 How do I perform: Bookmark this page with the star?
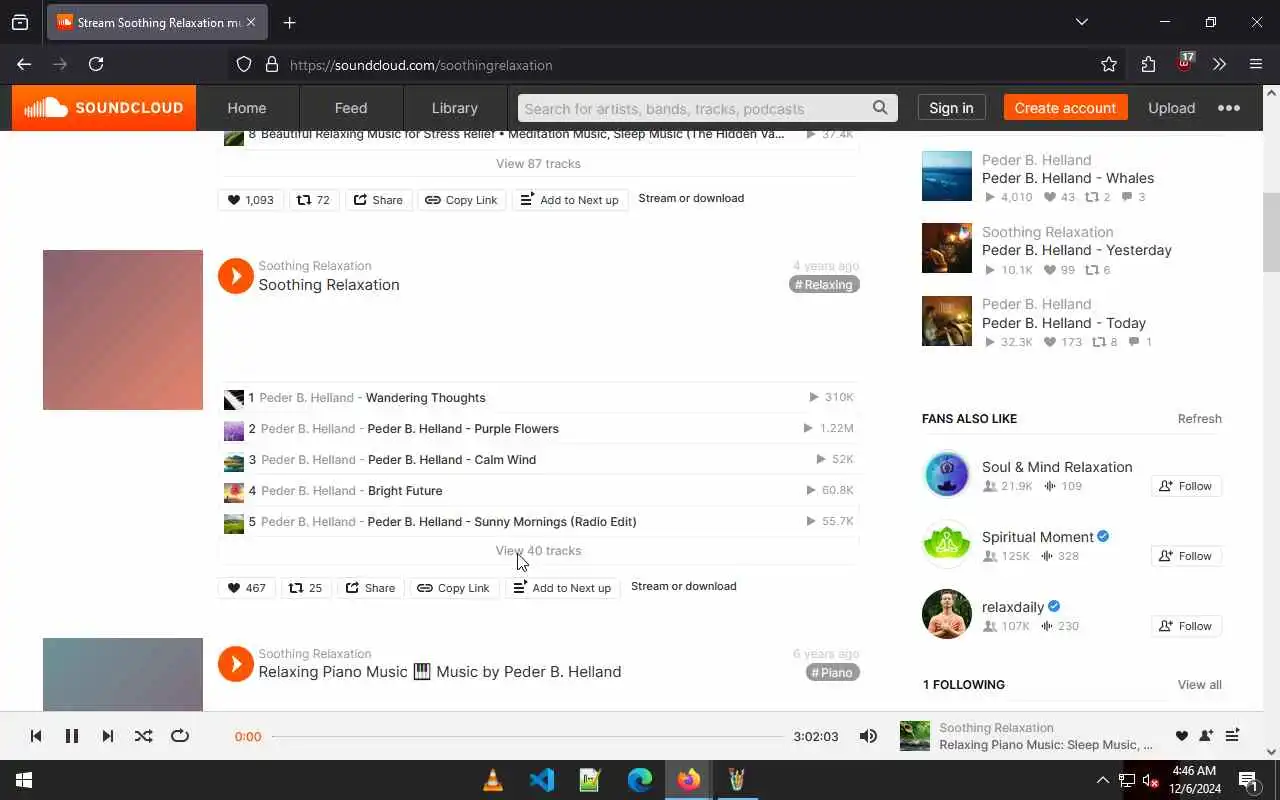pyautogui.click(x=1109, y=64)
